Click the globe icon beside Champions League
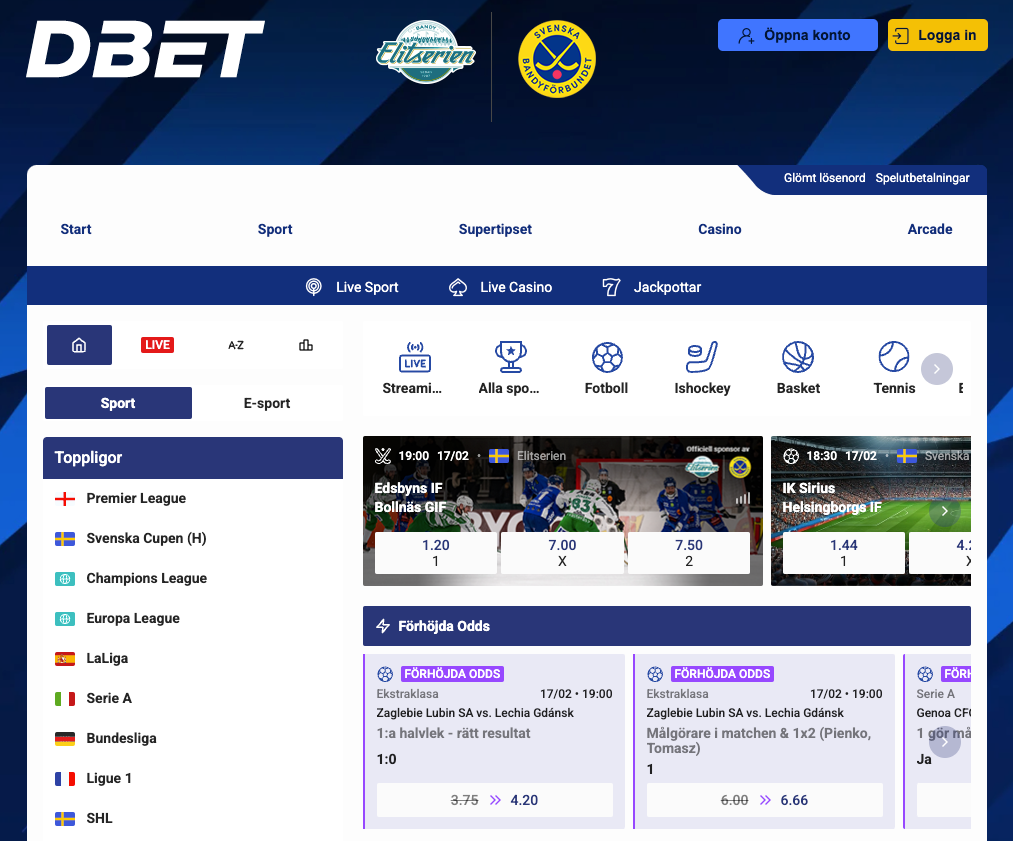 [x=65, y=579]
